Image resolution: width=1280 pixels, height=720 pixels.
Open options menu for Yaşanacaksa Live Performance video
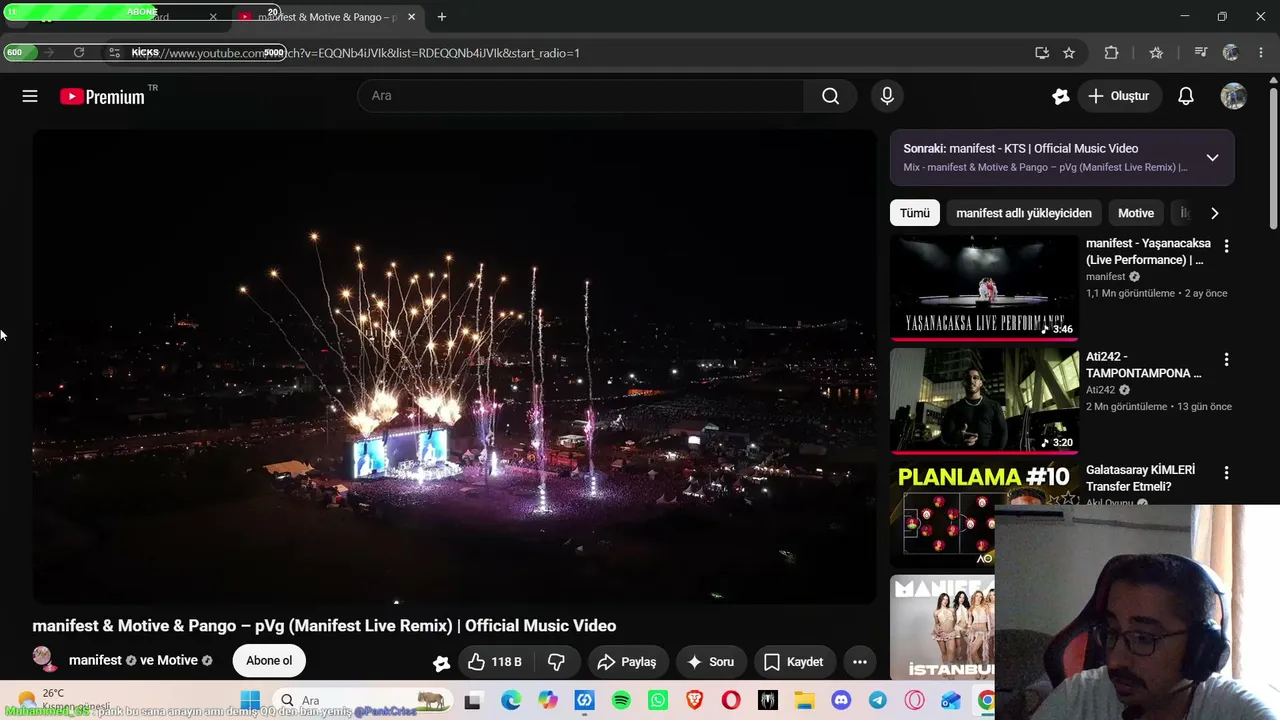tap(1226, 245)
